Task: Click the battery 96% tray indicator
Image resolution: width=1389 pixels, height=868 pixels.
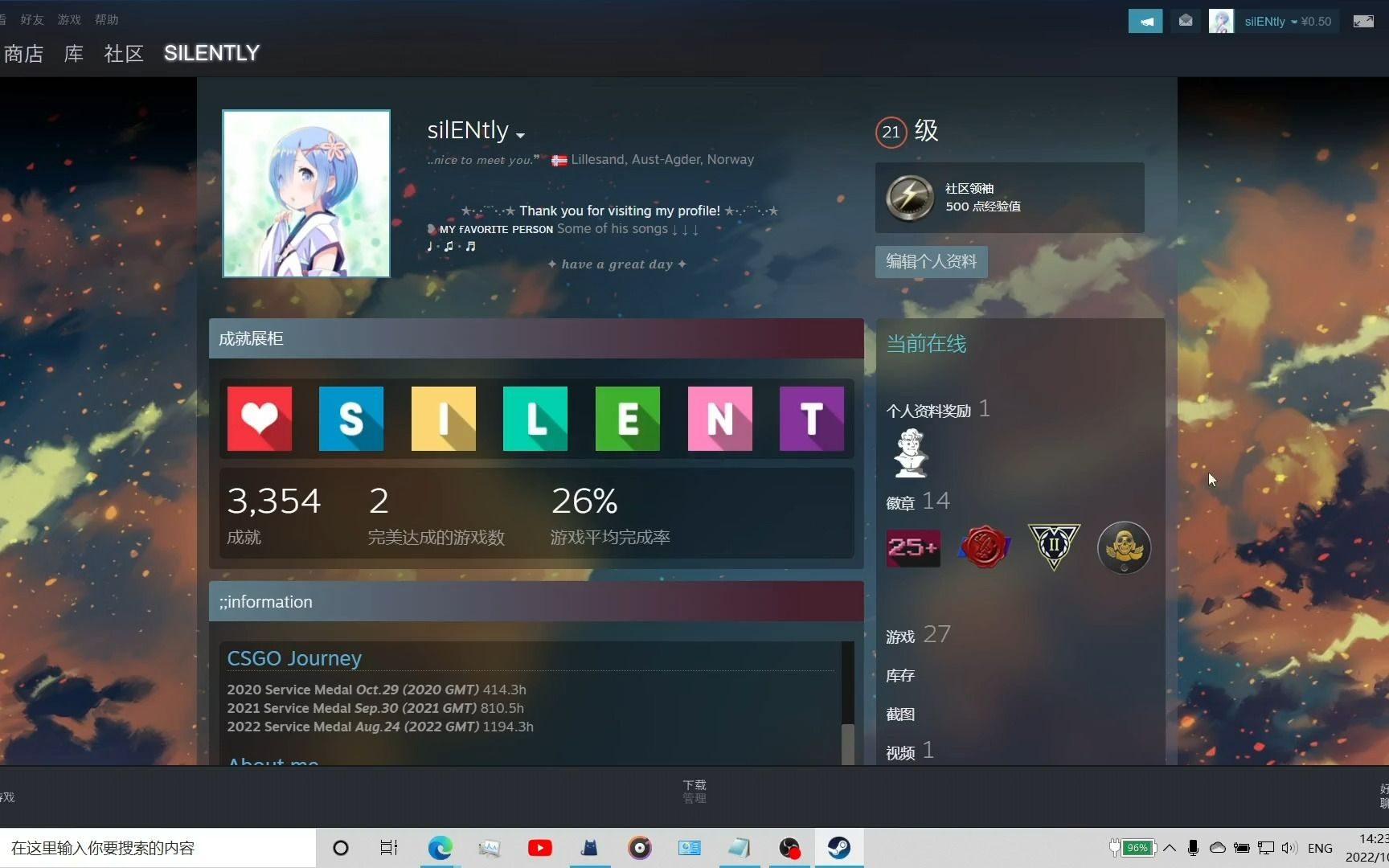Action: [x=1133, y=848]
